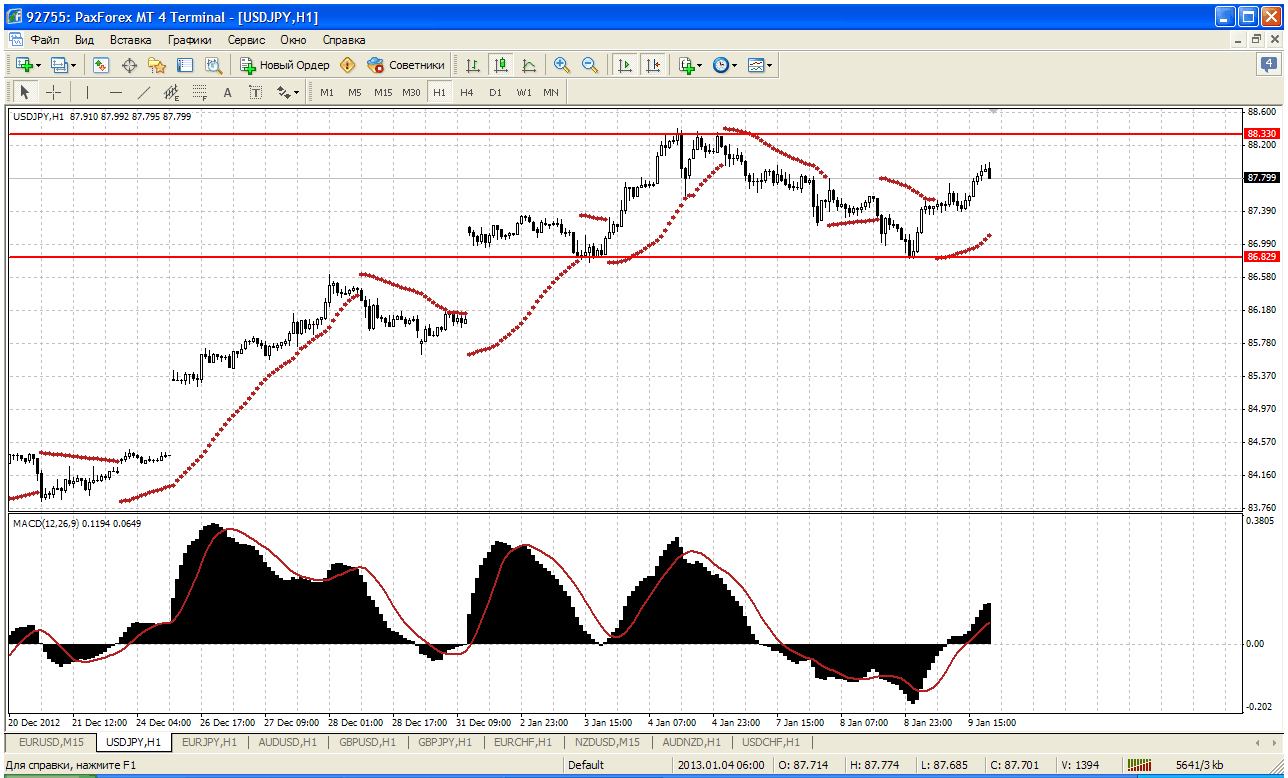Click the zoom in magnifier icon
1288x778 pixels.
[x=562, y=65]
